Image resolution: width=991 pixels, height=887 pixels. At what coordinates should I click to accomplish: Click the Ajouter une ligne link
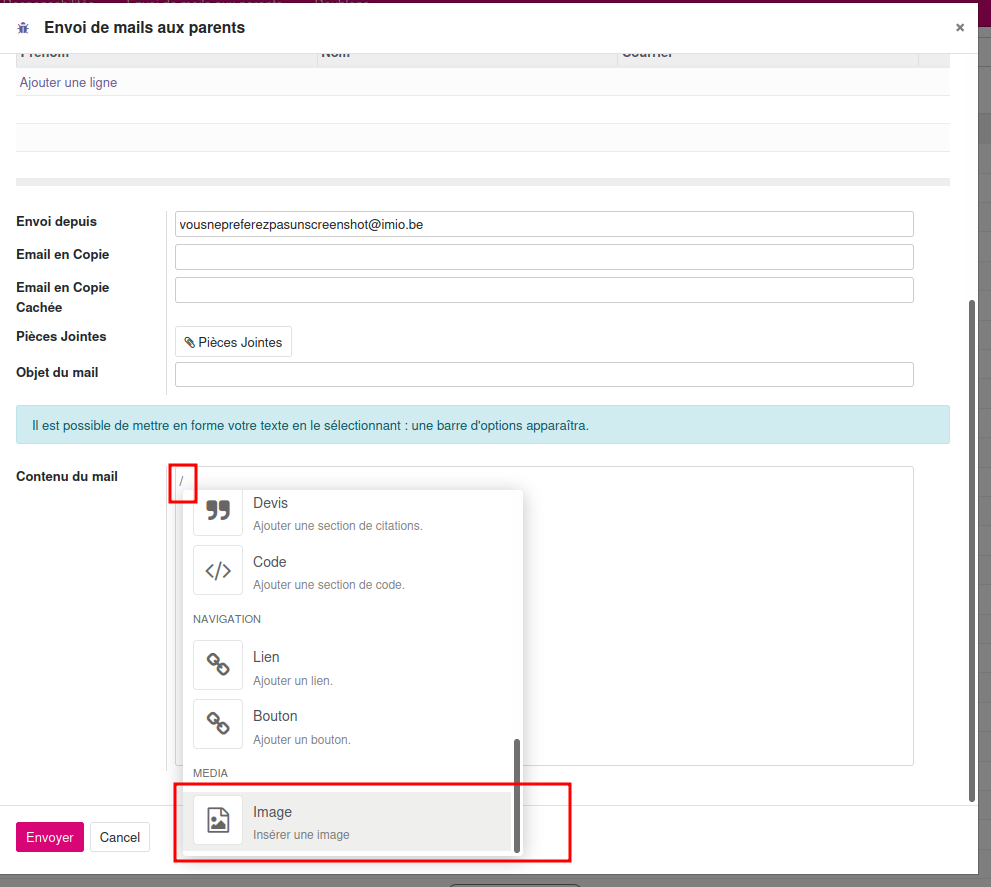coord(68,83)
